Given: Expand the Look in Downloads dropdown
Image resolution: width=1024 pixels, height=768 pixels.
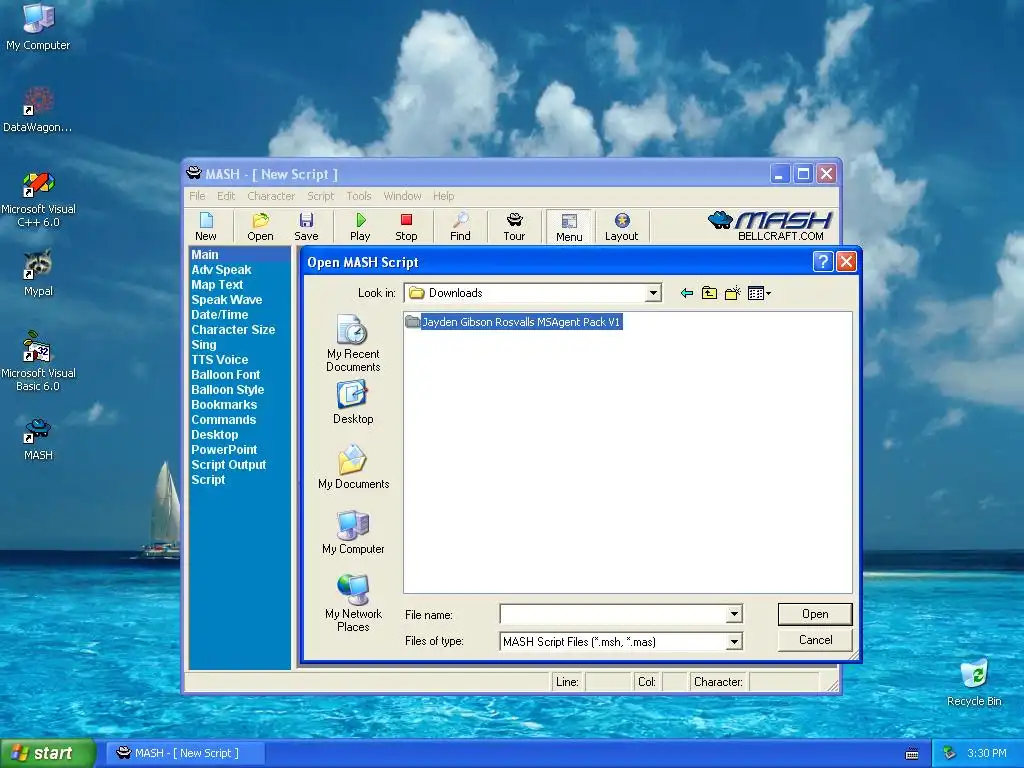Looking at the screenshot, I should click(x=653, y=293).
